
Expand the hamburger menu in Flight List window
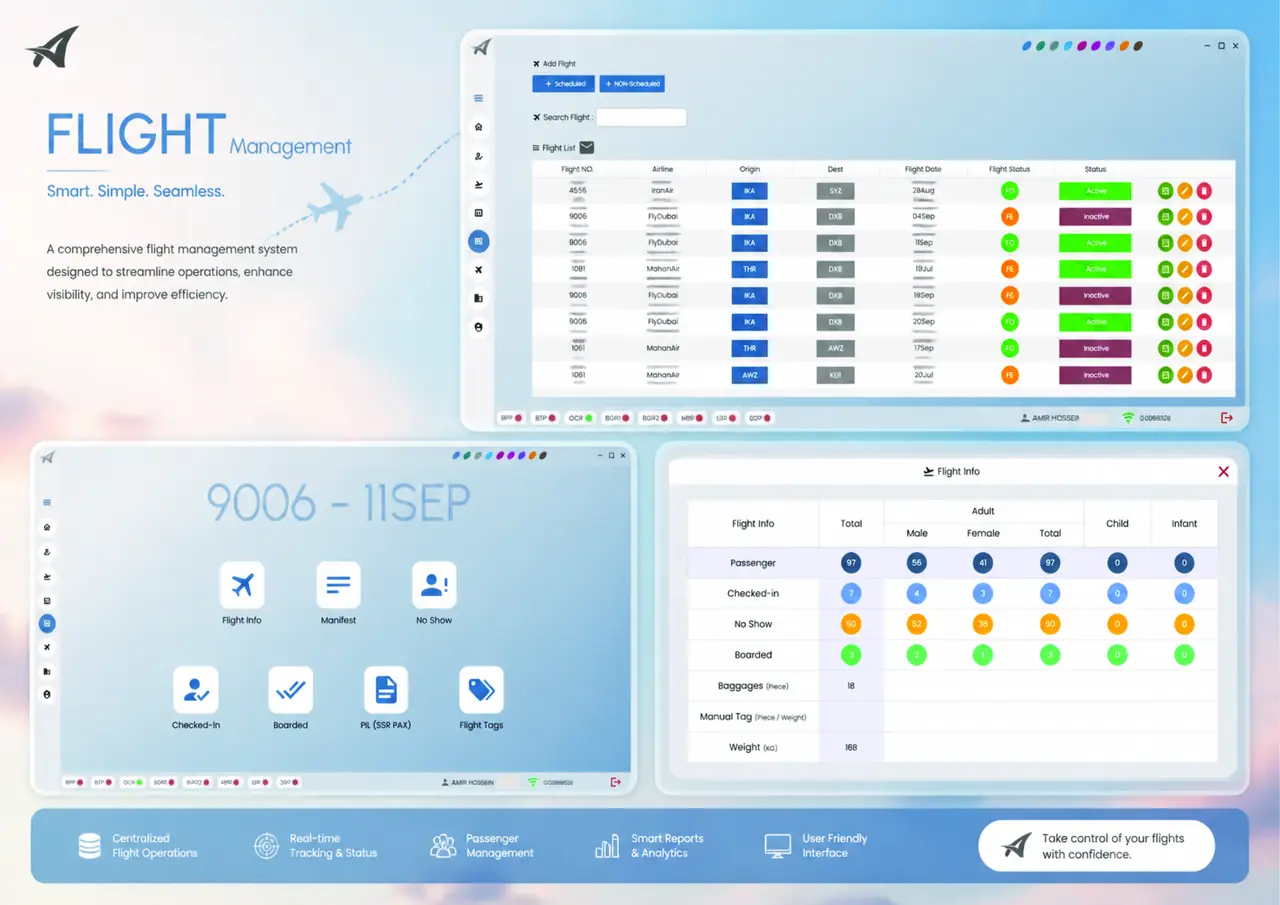[x=479, y=98]
